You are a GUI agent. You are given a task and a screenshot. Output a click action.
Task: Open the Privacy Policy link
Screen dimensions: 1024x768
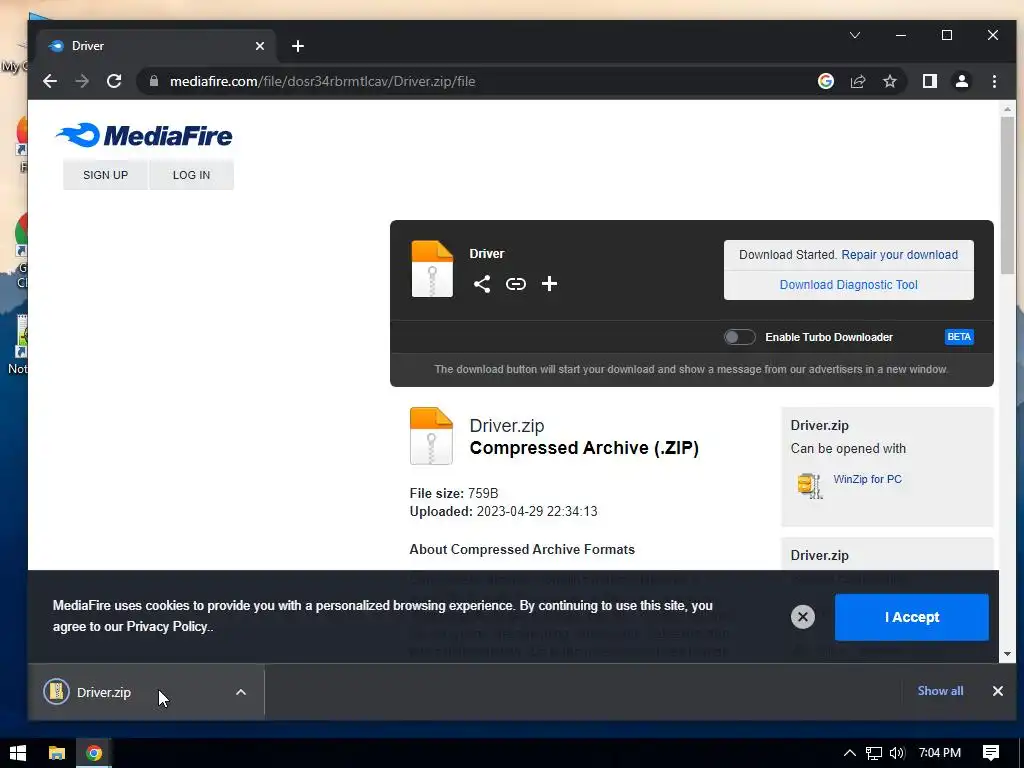pyautogui.click(x=167, y=626)
